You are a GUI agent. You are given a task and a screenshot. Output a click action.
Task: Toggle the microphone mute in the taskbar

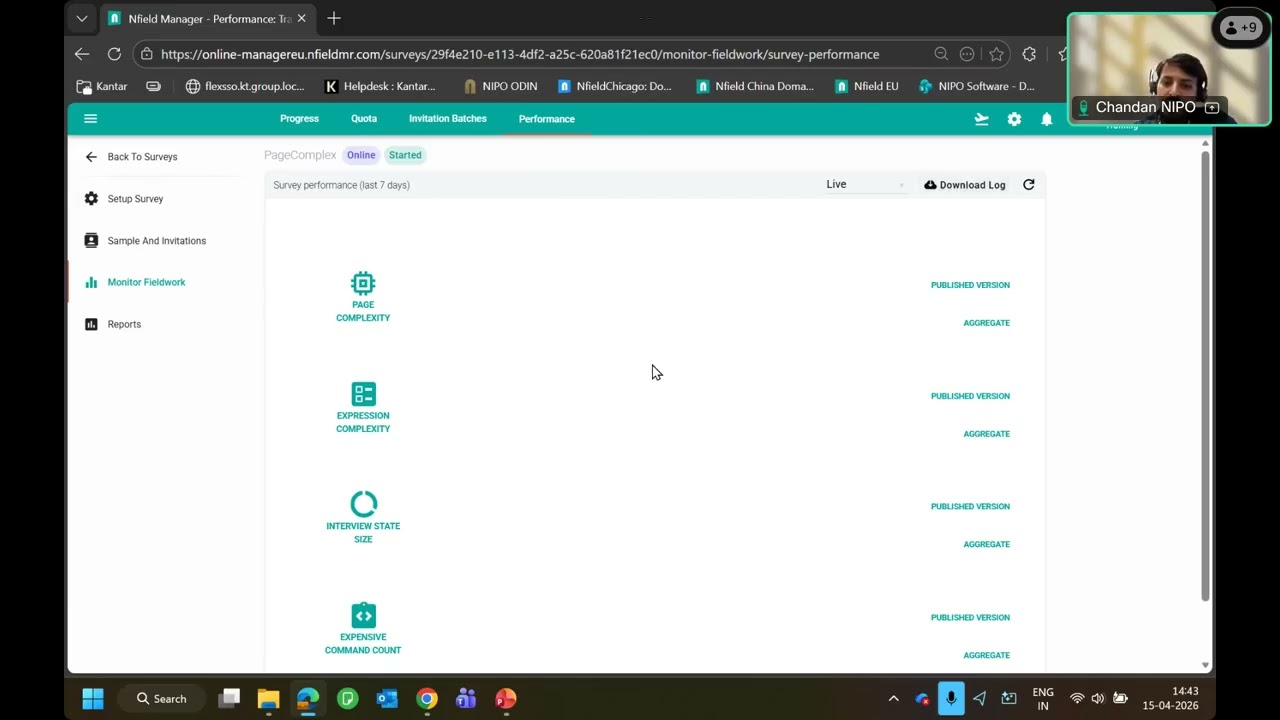[x=950, y=698]
